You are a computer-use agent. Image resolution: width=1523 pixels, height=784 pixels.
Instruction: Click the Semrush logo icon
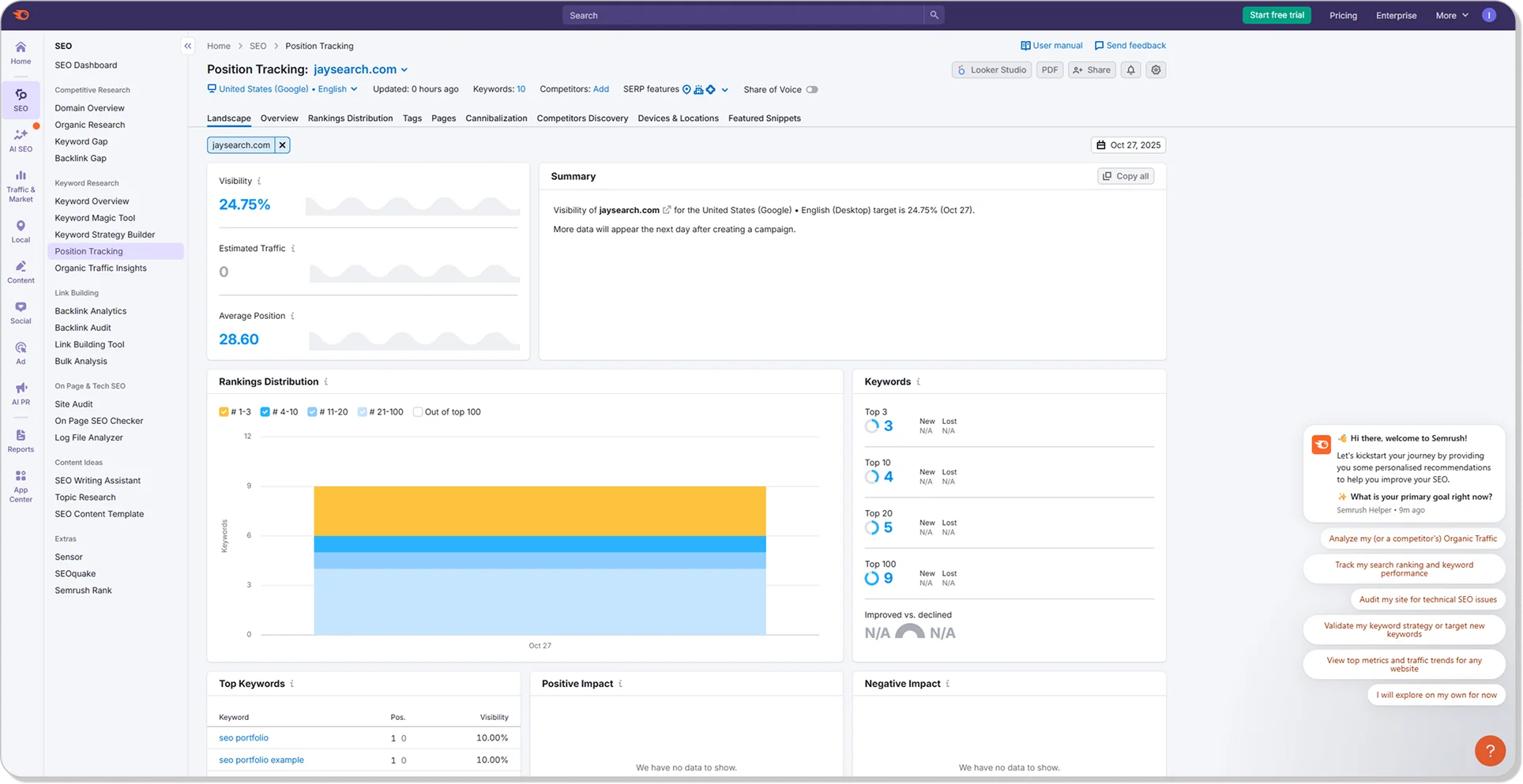click(x=21, y=15)
